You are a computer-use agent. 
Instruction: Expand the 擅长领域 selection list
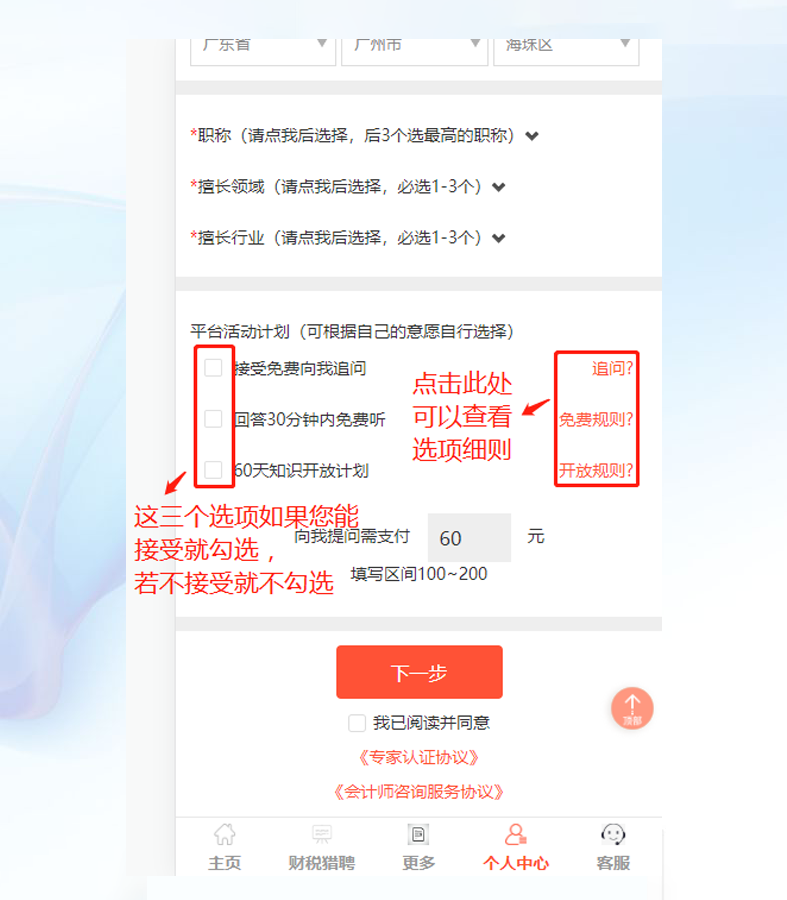tap(499, 187)
